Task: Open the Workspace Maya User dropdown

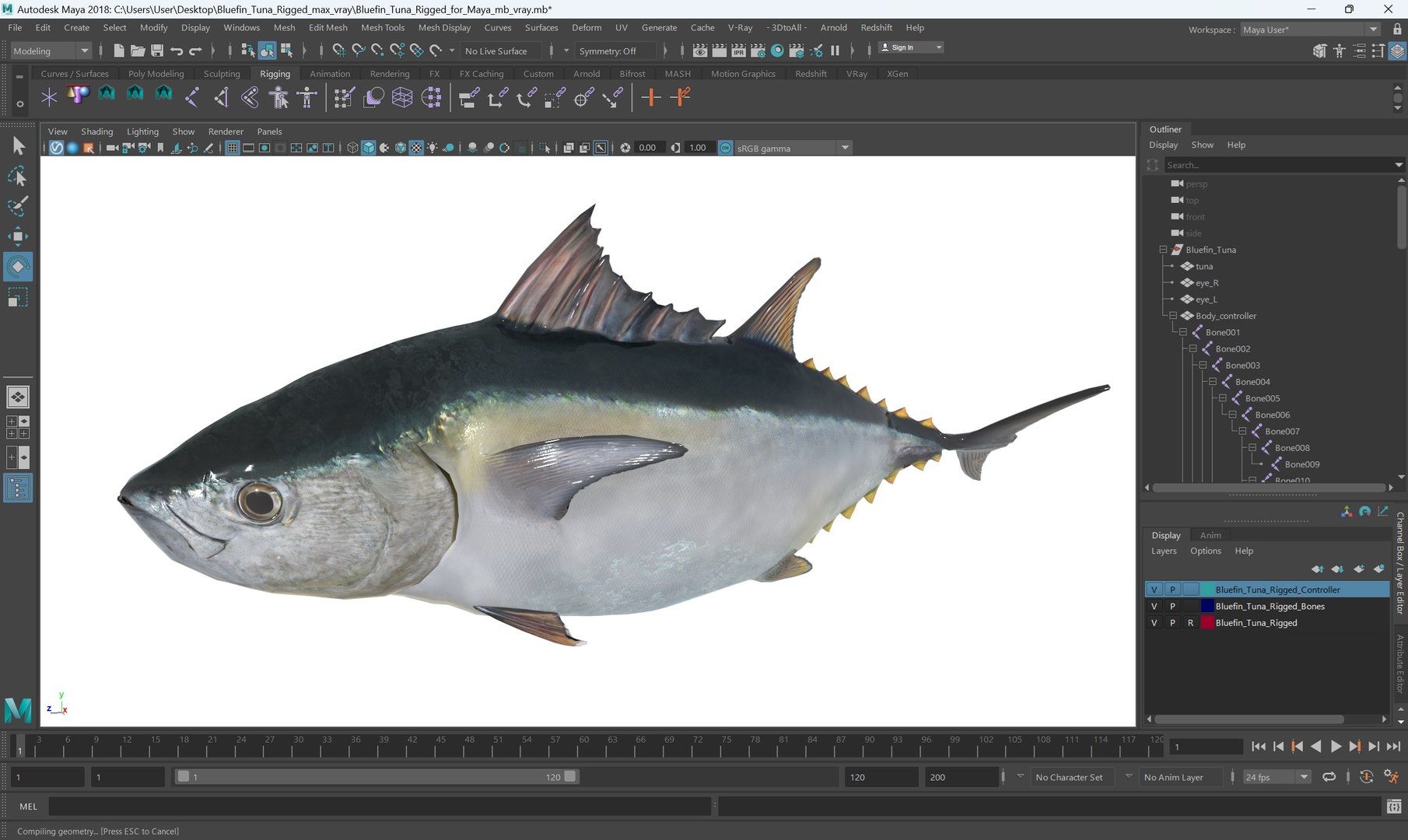Action: [x=1309, y=30]
